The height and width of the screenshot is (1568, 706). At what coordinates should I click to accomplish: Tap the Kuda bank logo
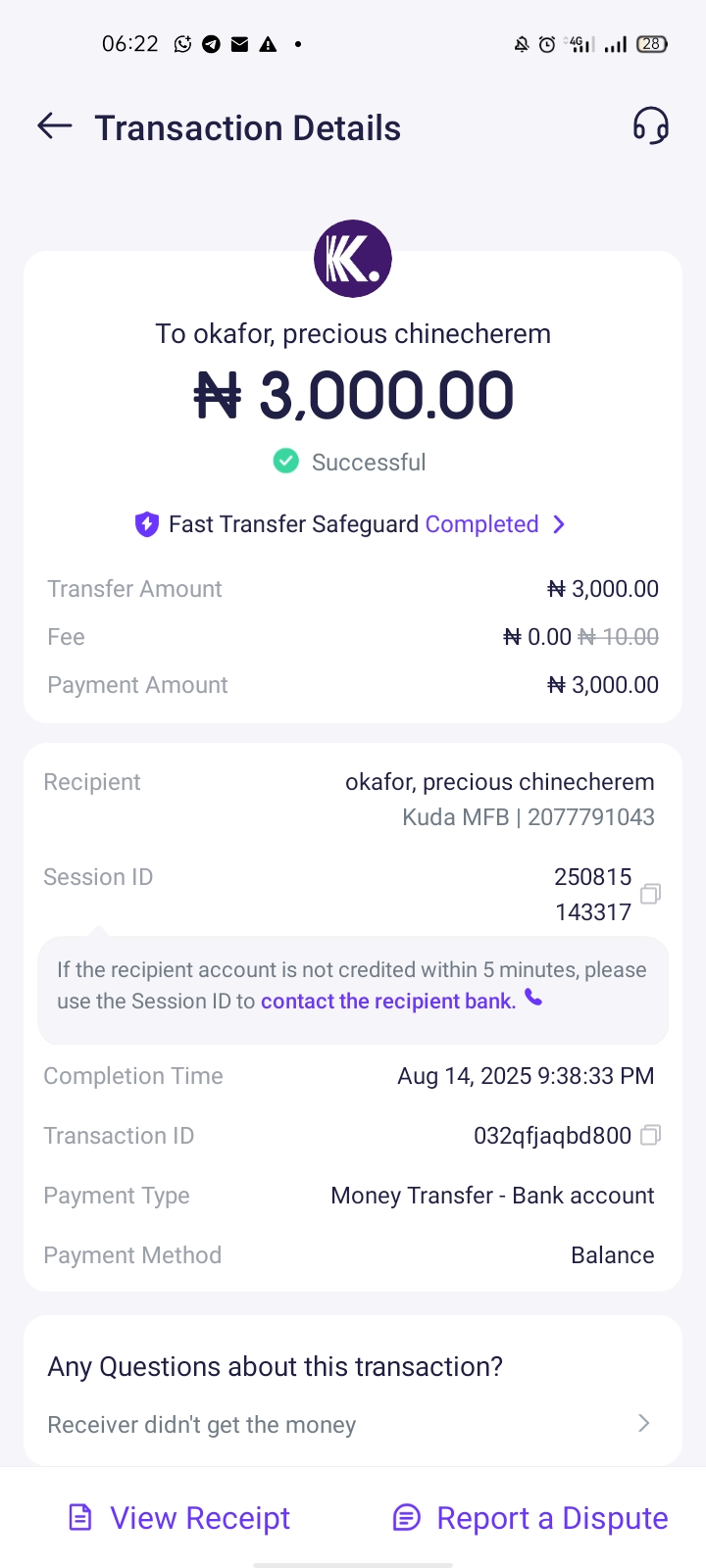(x=353, y=259)
